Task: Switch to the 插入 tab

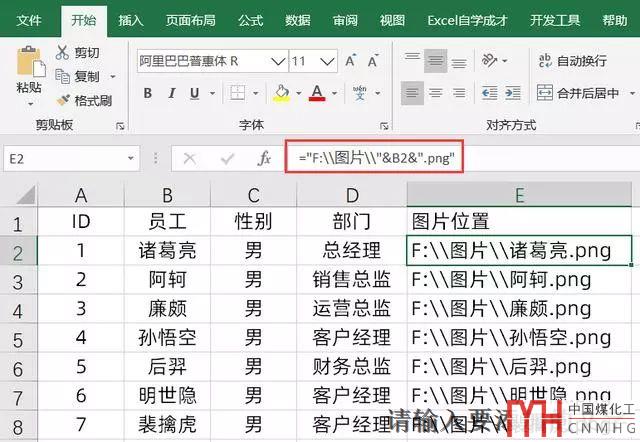Action: 131,20
